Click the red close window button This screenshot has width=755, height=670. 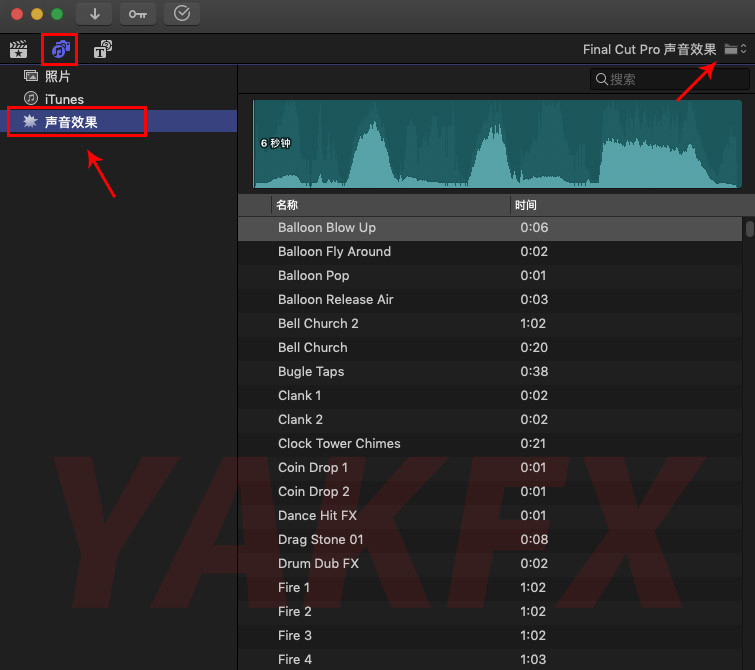click(17, 14)
